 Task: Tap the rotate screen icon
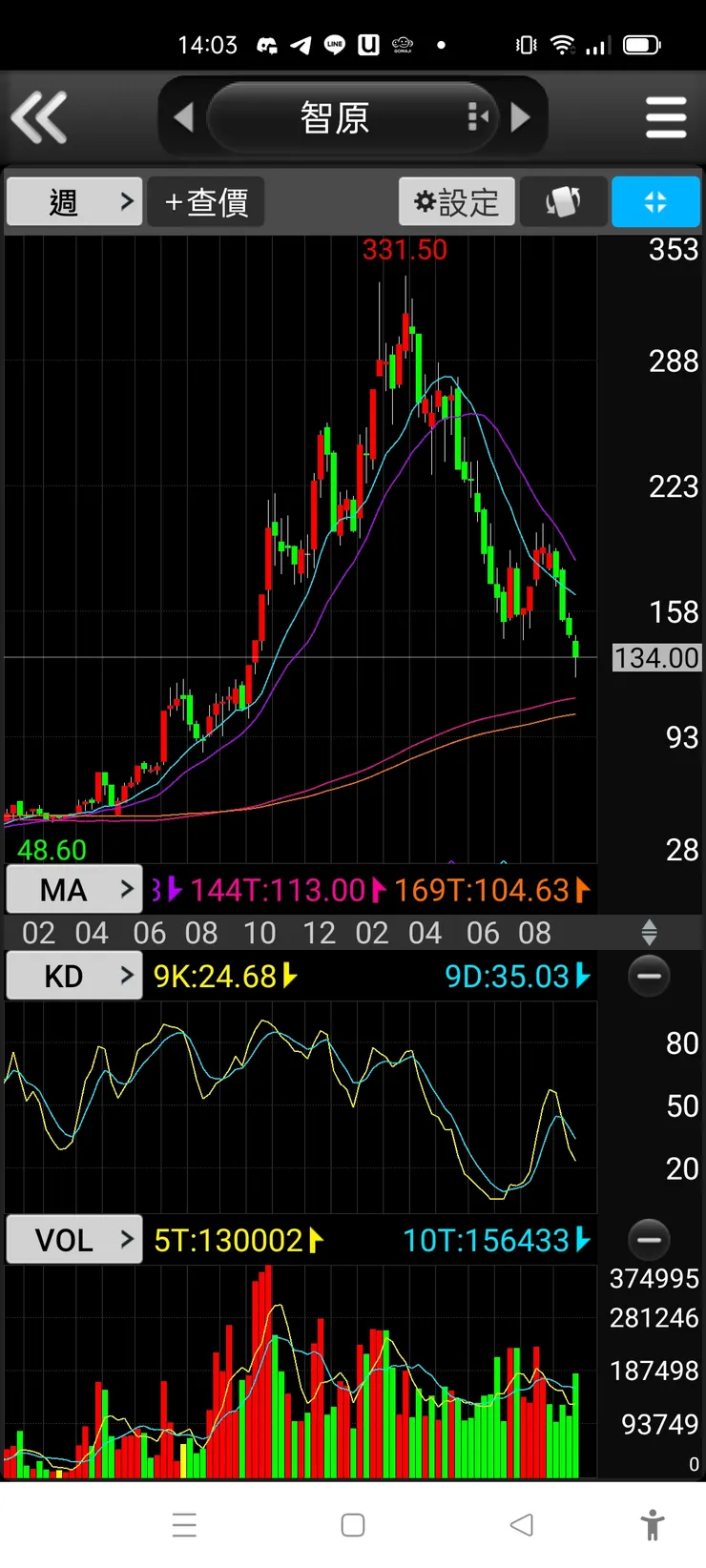pos(563,201)
